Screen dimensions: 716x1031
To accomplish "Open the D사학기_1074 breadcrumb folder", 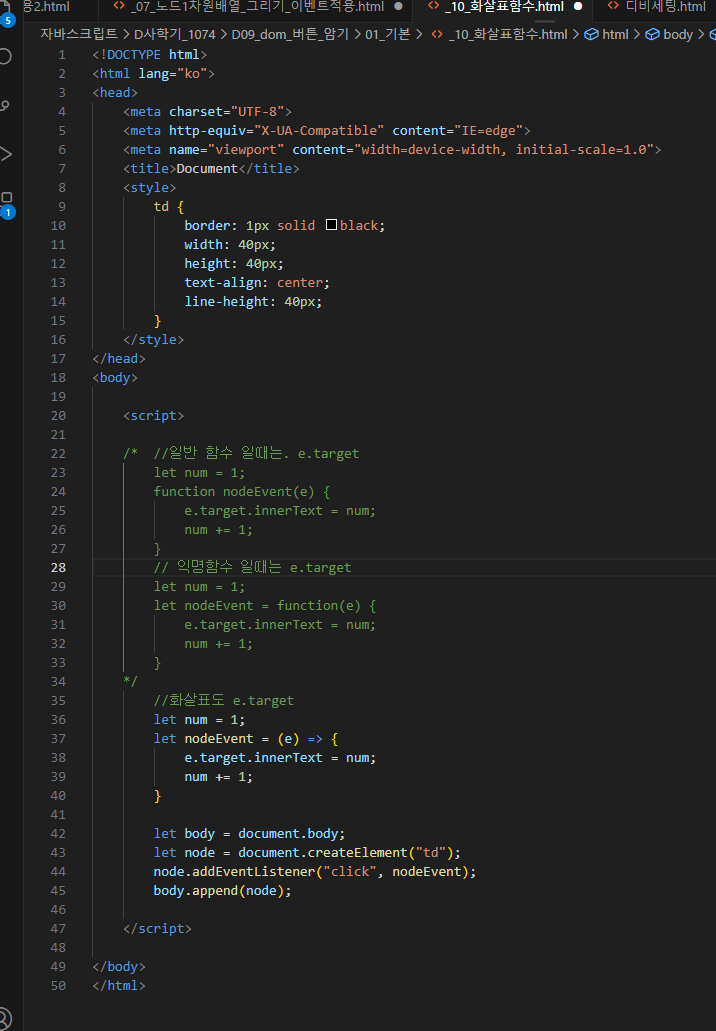I will tap(174, 34).
